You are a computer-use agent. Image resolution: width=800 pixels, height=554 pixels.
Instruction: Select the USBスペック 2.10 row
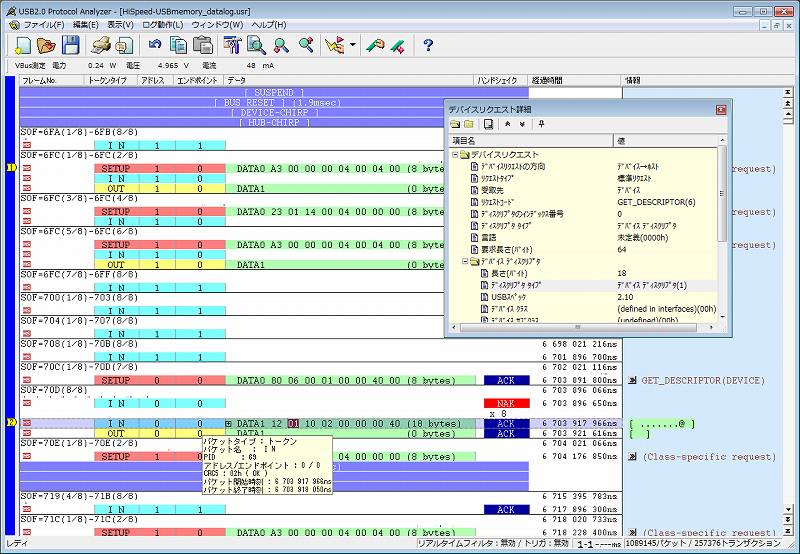584,297
